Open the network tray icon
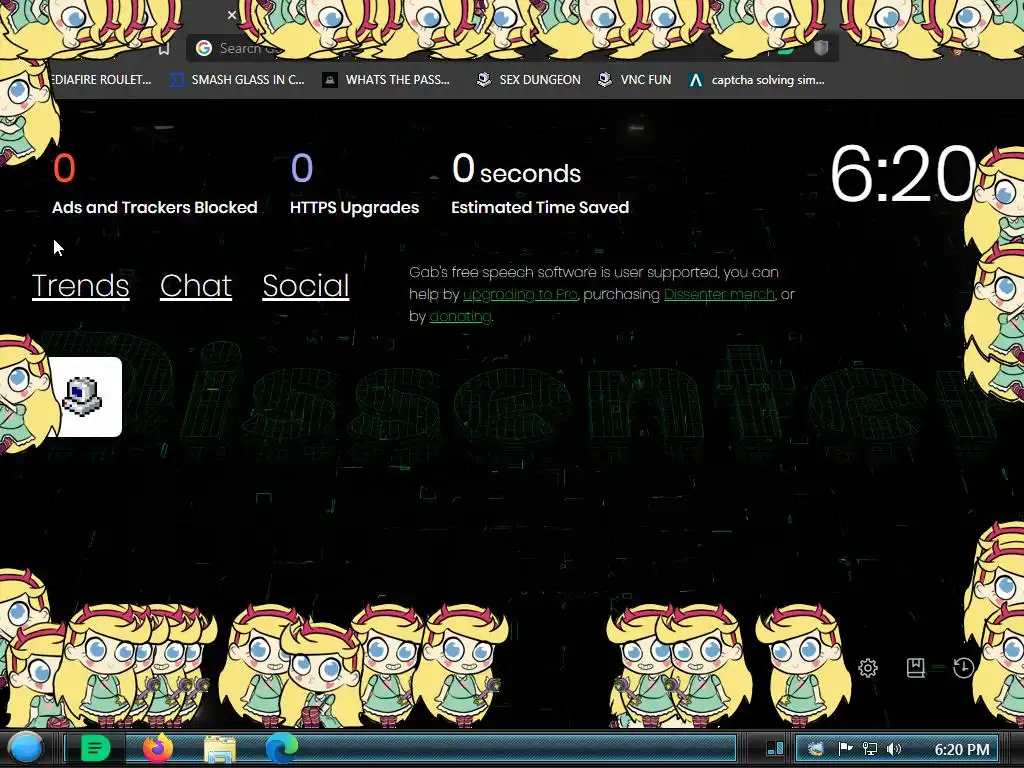 point(869,749)
